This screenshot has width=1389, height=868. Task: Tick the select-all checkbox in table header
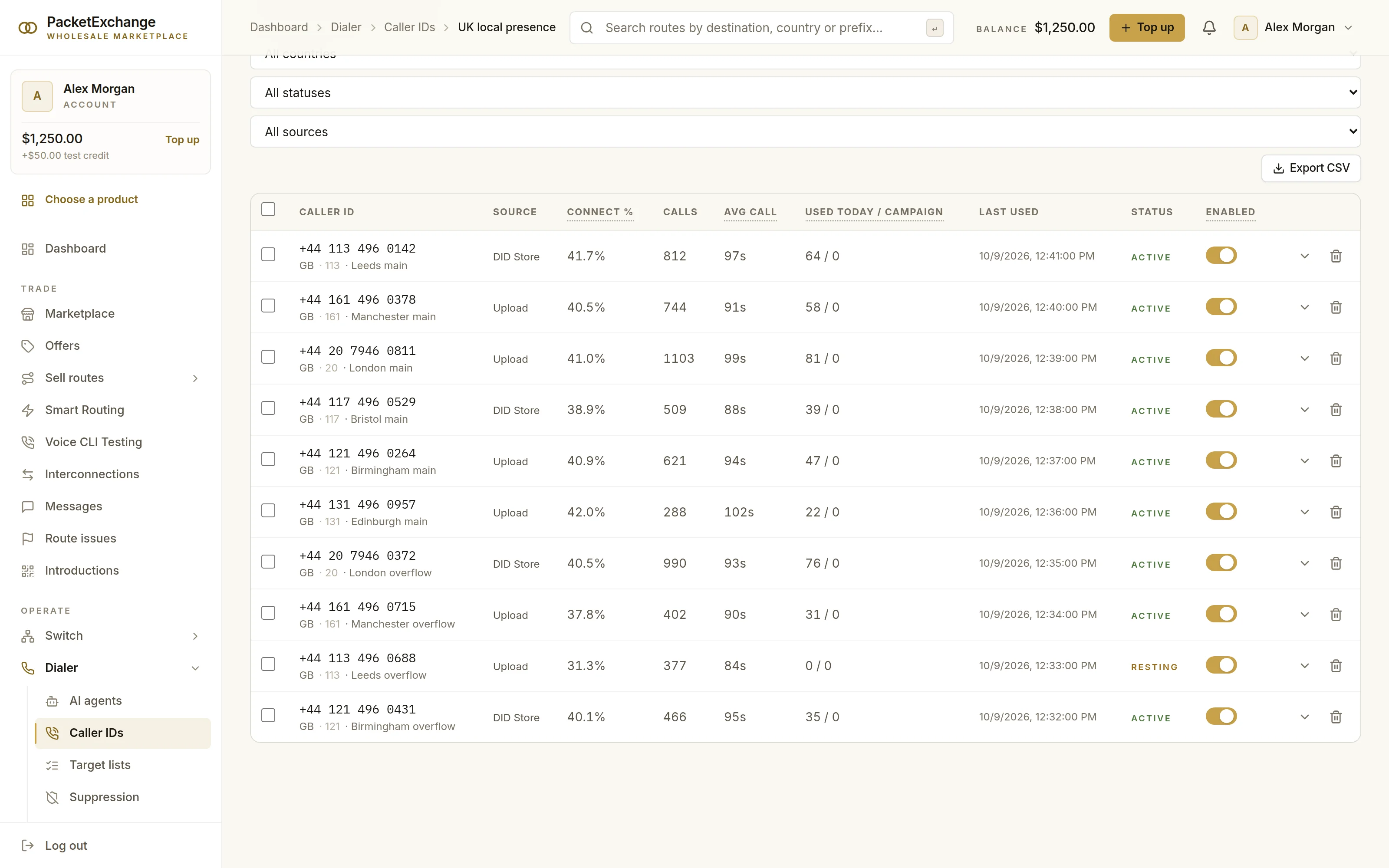[268, 210]
